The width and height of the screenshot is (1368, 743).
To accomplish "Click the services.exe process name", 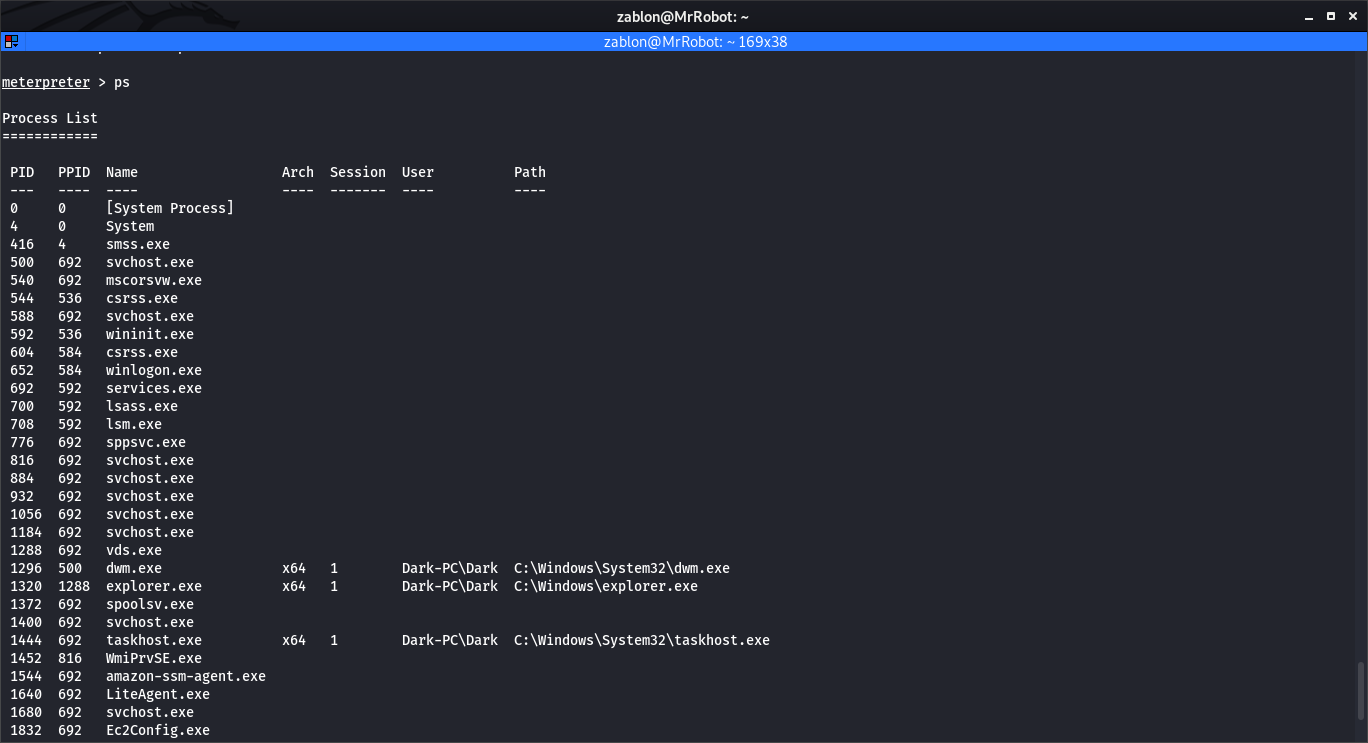I will pos(154,388).
